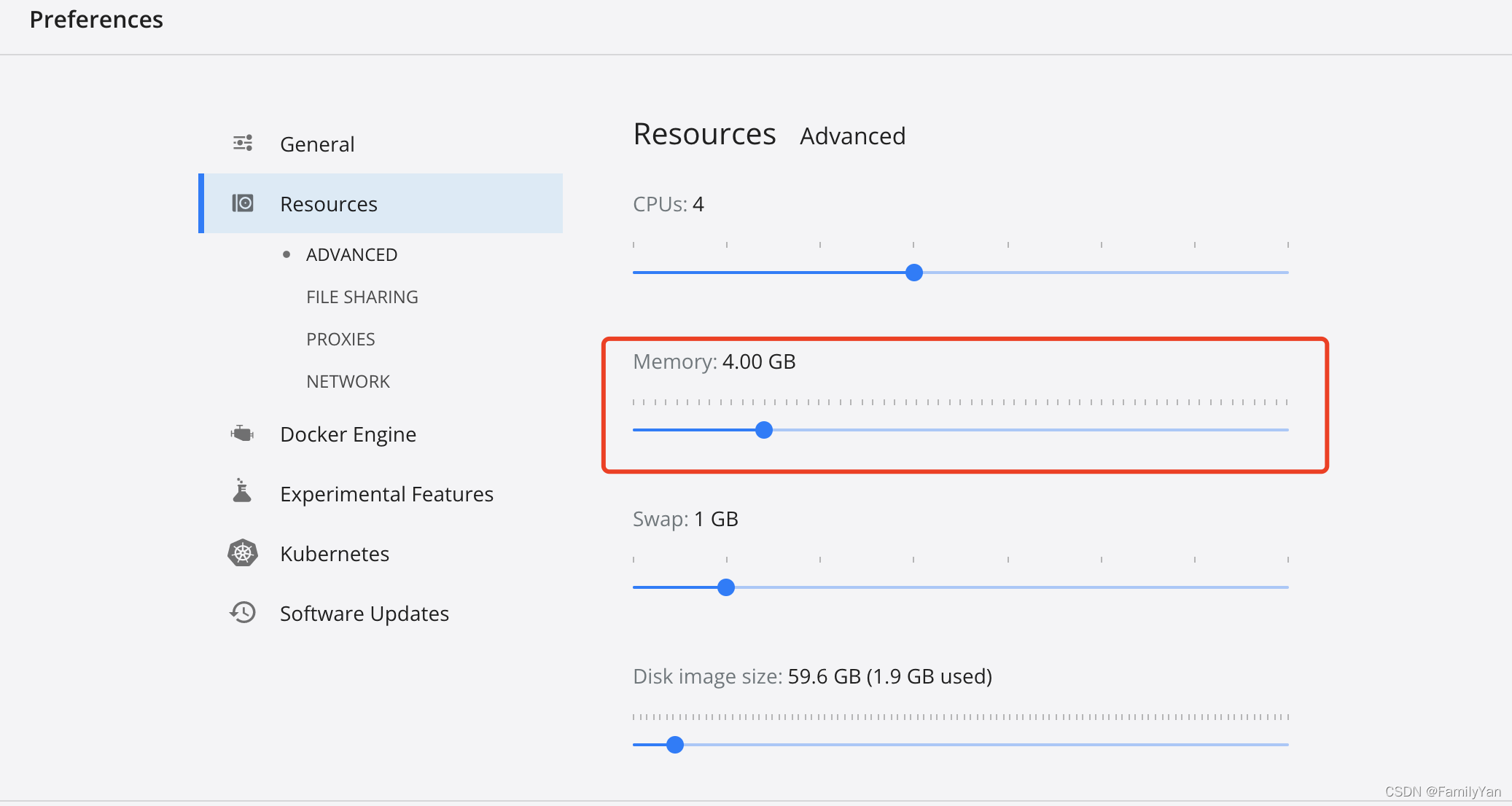1512x806 pixels.
Task: Open the General preferences section
Action: click(317, 144)
